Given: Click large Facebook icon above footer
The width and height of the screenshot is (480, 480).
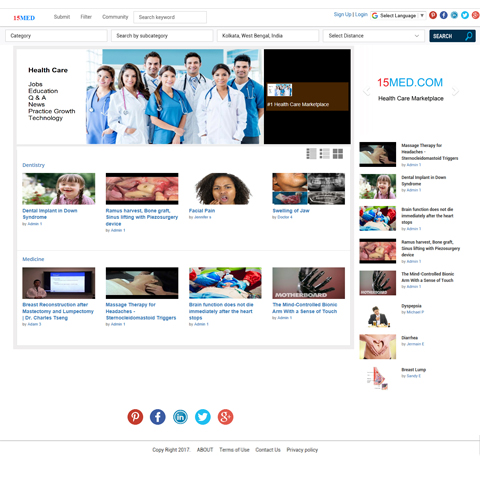Looking at the screenshot, I should point(158,417).
